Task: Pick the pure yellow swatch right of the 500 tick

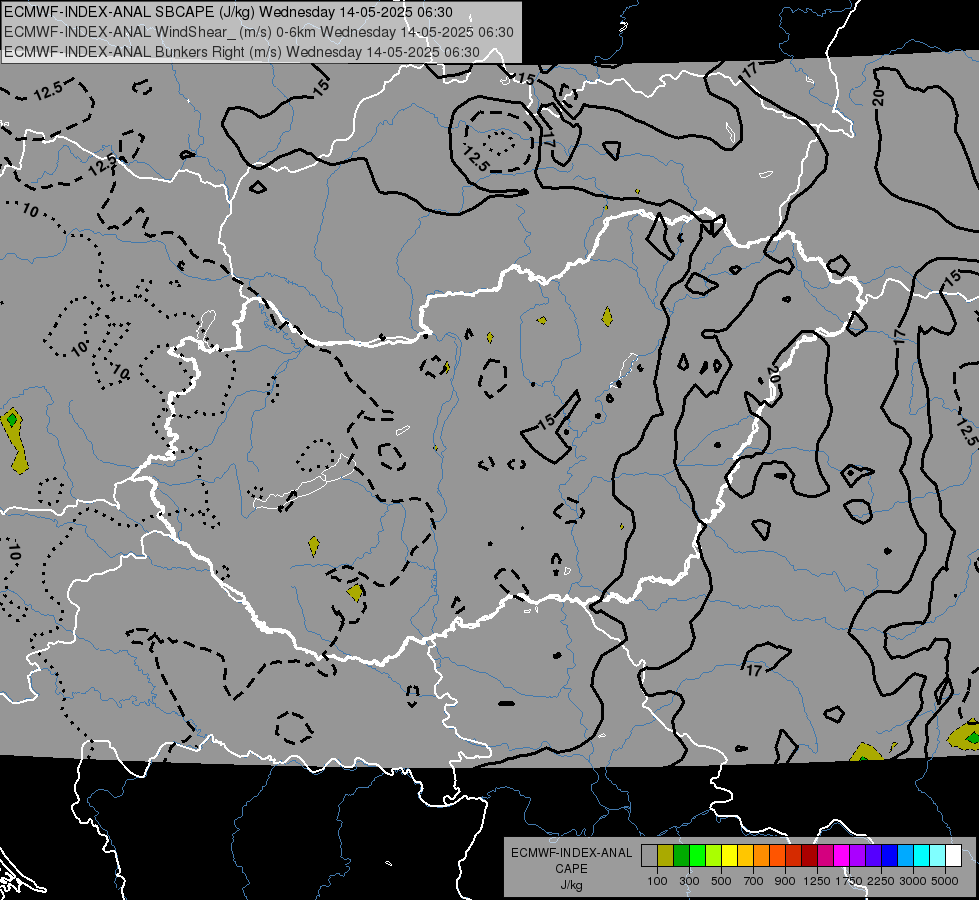Action: click(729, 856)
